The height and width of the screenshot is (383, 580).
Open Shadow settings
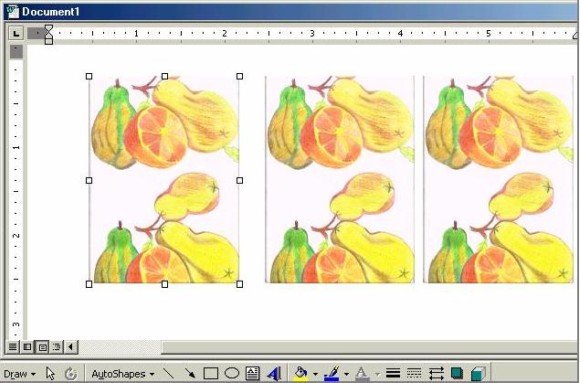pos(457,373)
